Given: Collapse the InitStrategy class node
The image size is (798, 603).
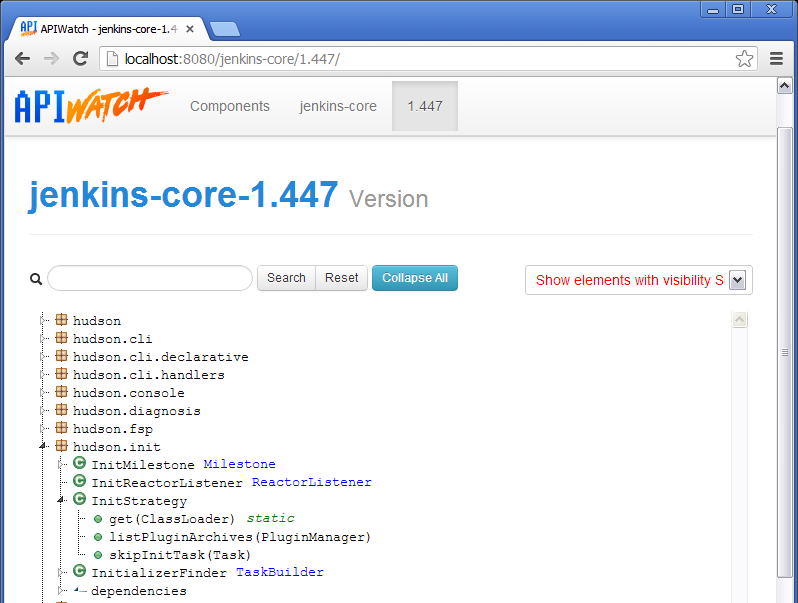Looking at the screenshot, I should point(61,500).
